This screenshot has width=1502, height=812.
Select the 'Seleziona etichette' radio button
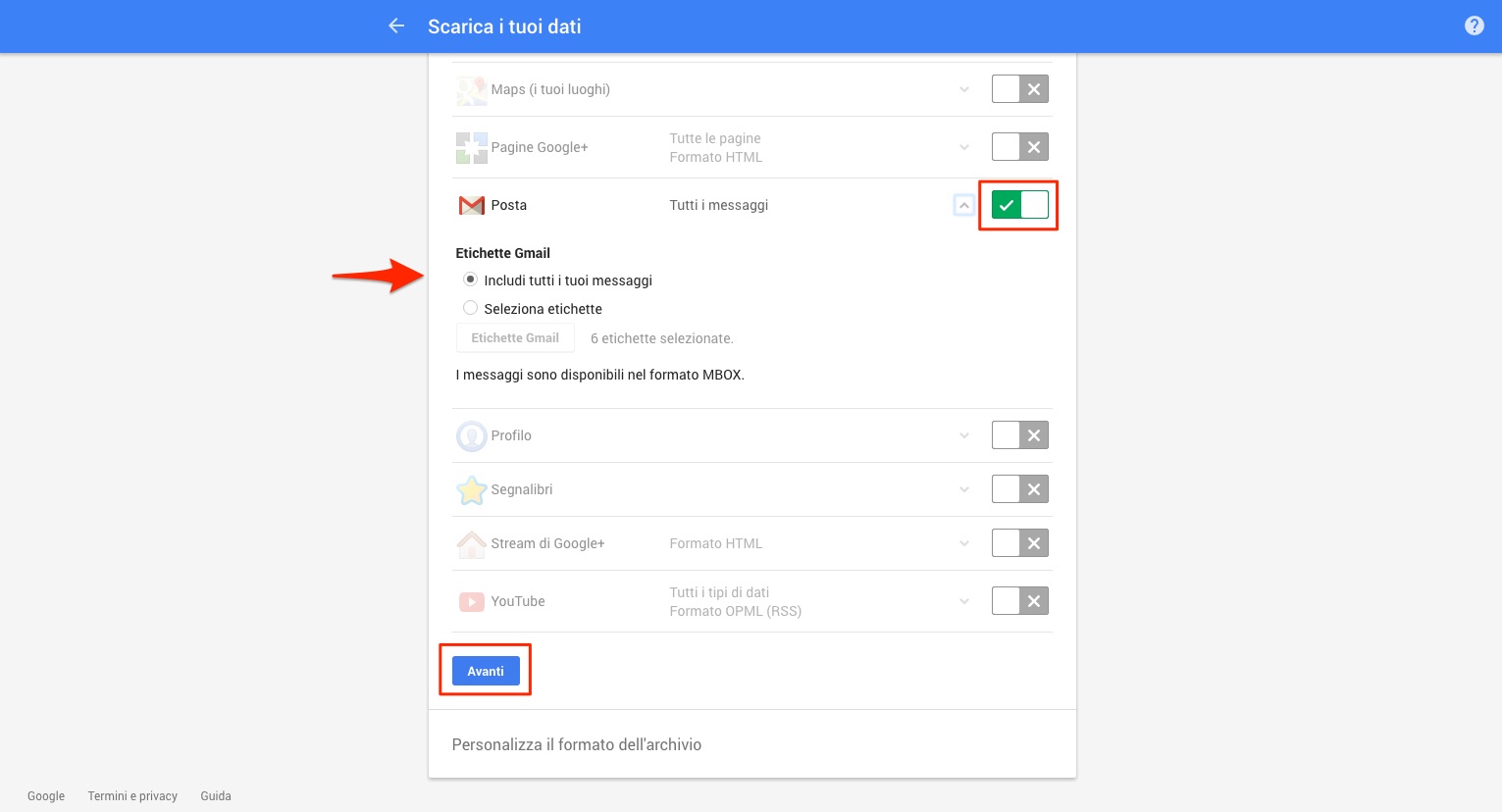point(471,308)
